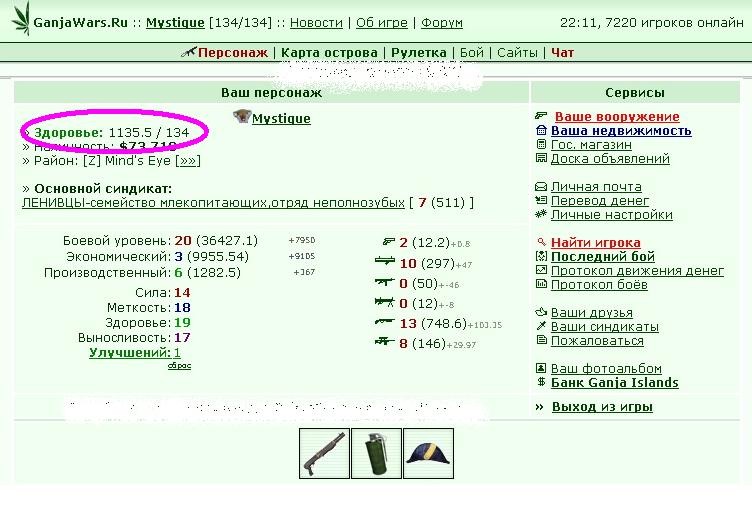The image size is (752, 512).
Task: Open Личные настройки link
Action: (x=611, y=214)
